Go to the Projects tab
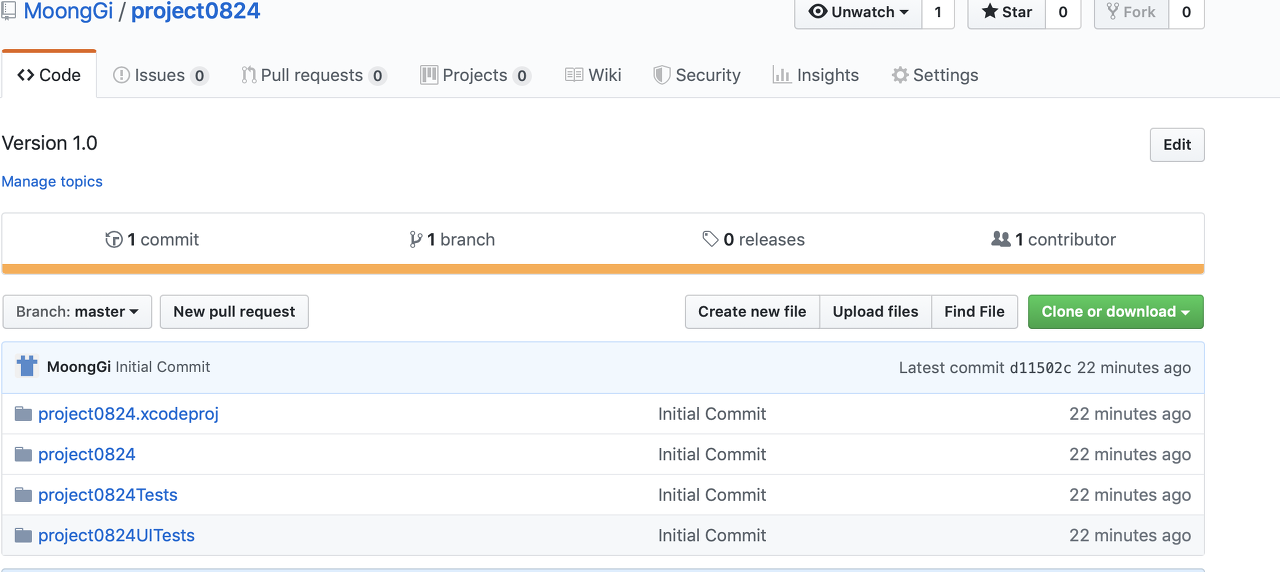The width and height of the screenshot is (1280, 572). point(475,75)
